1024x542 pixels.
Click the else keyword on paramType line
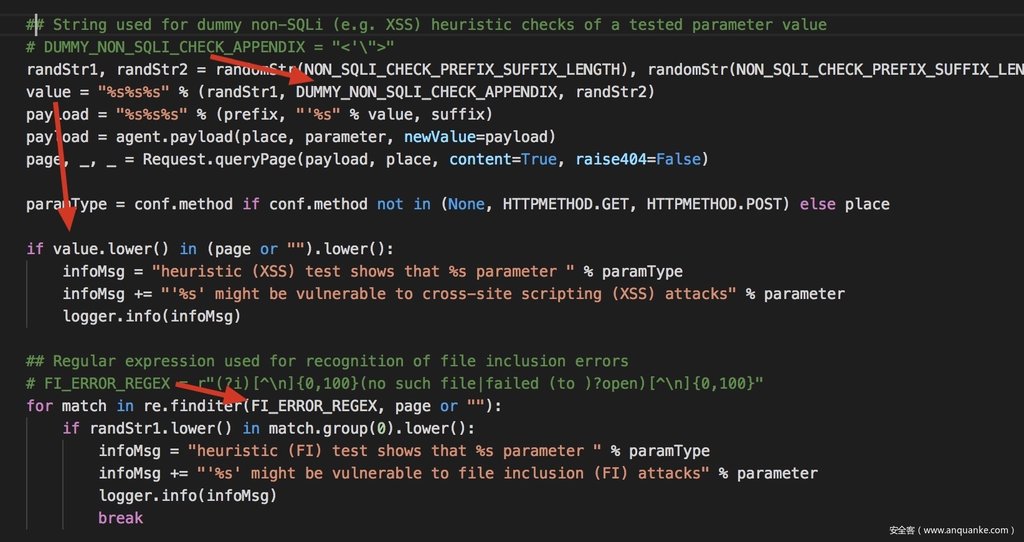(x=817, y=204)
